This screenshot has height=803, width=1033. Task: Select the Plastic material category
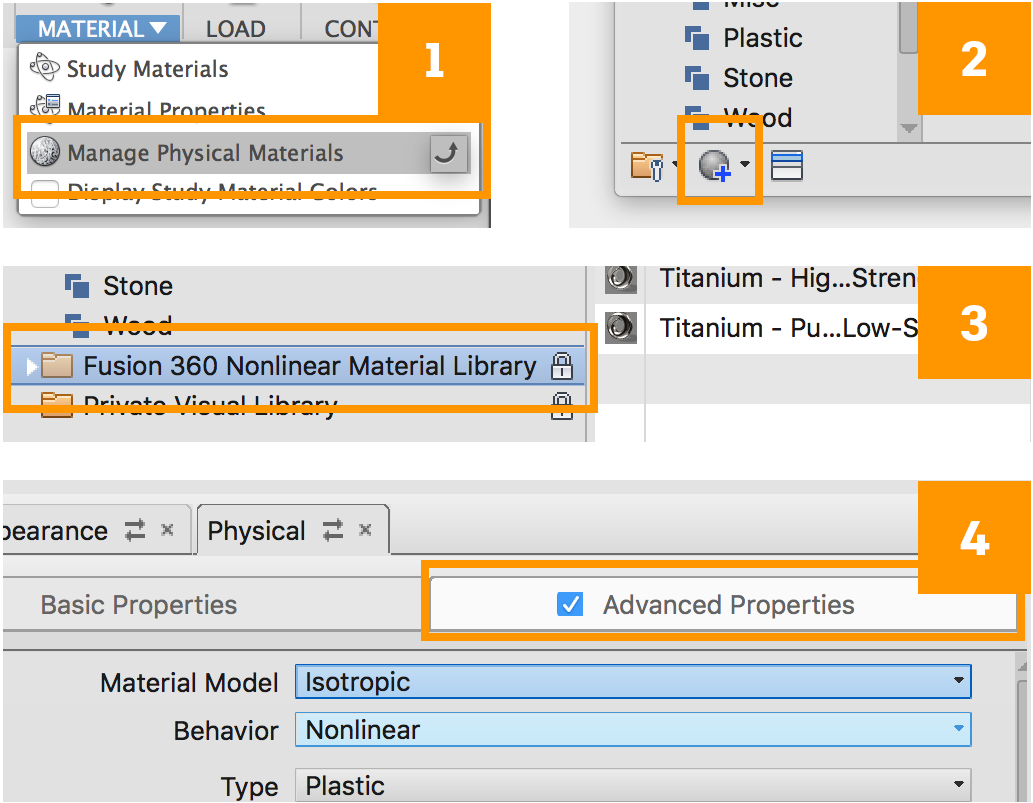tap(762, 38)
